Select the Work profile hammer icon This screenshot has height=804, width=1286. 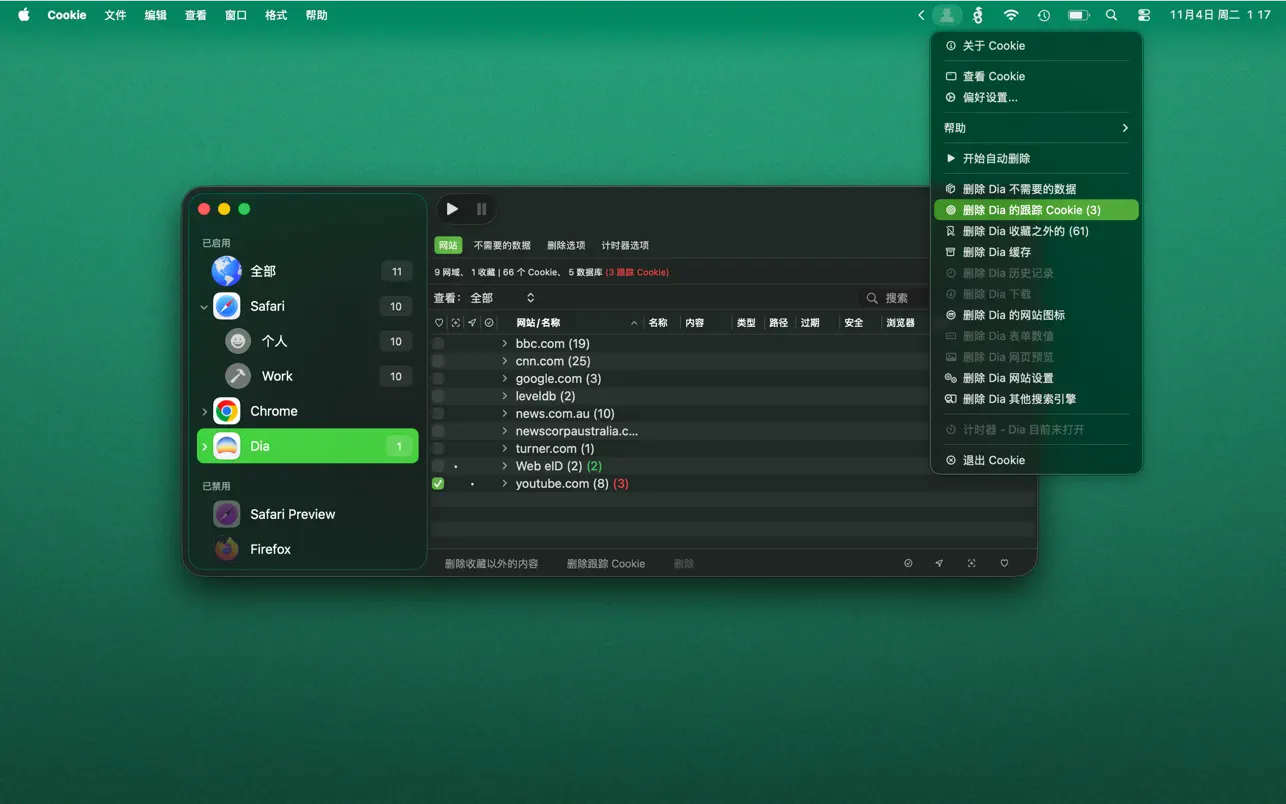pyautogui.click(x=238, y=376)
